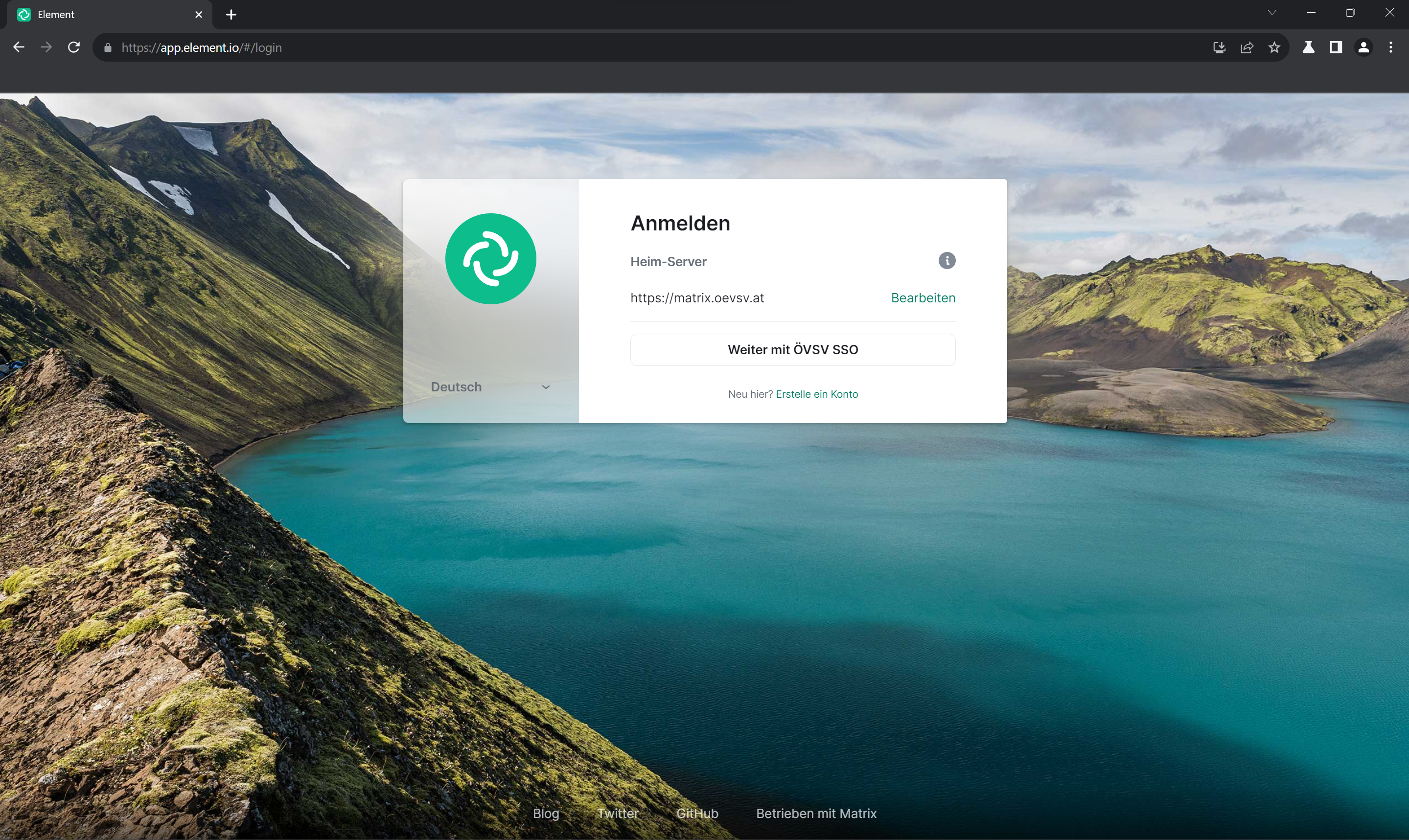The width and height of the screenshot is (1409, 840).
Task: Open the GitHub footer link
Action: [697, 814]
